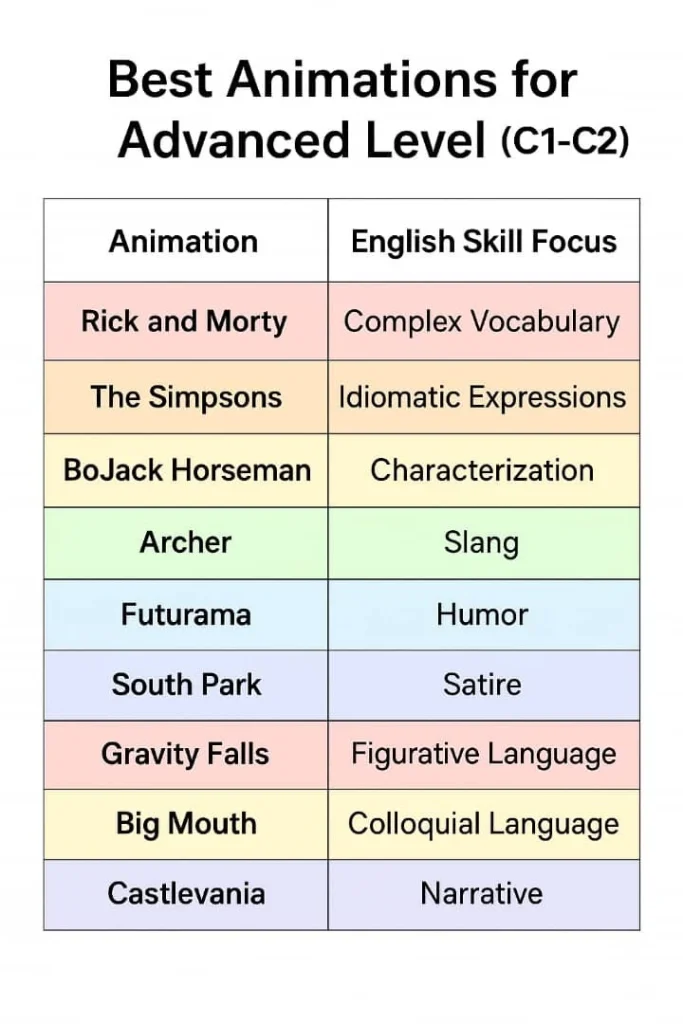Click the 'Satire' cell
Image resolution: width=683 pixels, height=1024 pixels.
click(484, 685)
